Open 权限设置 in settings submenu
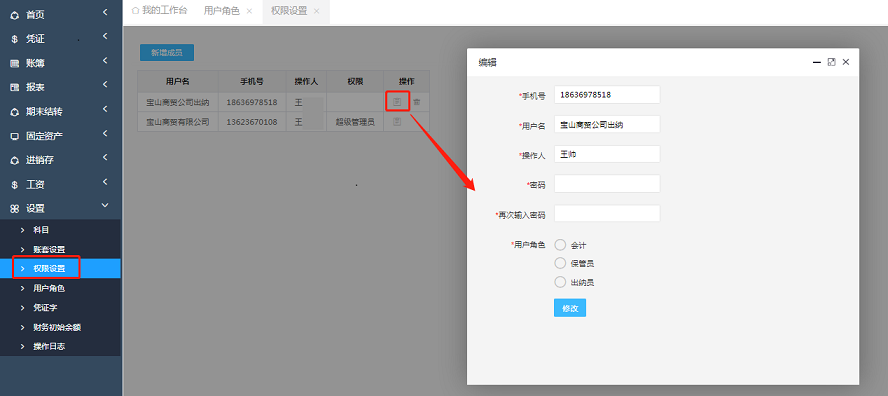 click(x=60, y=269)
